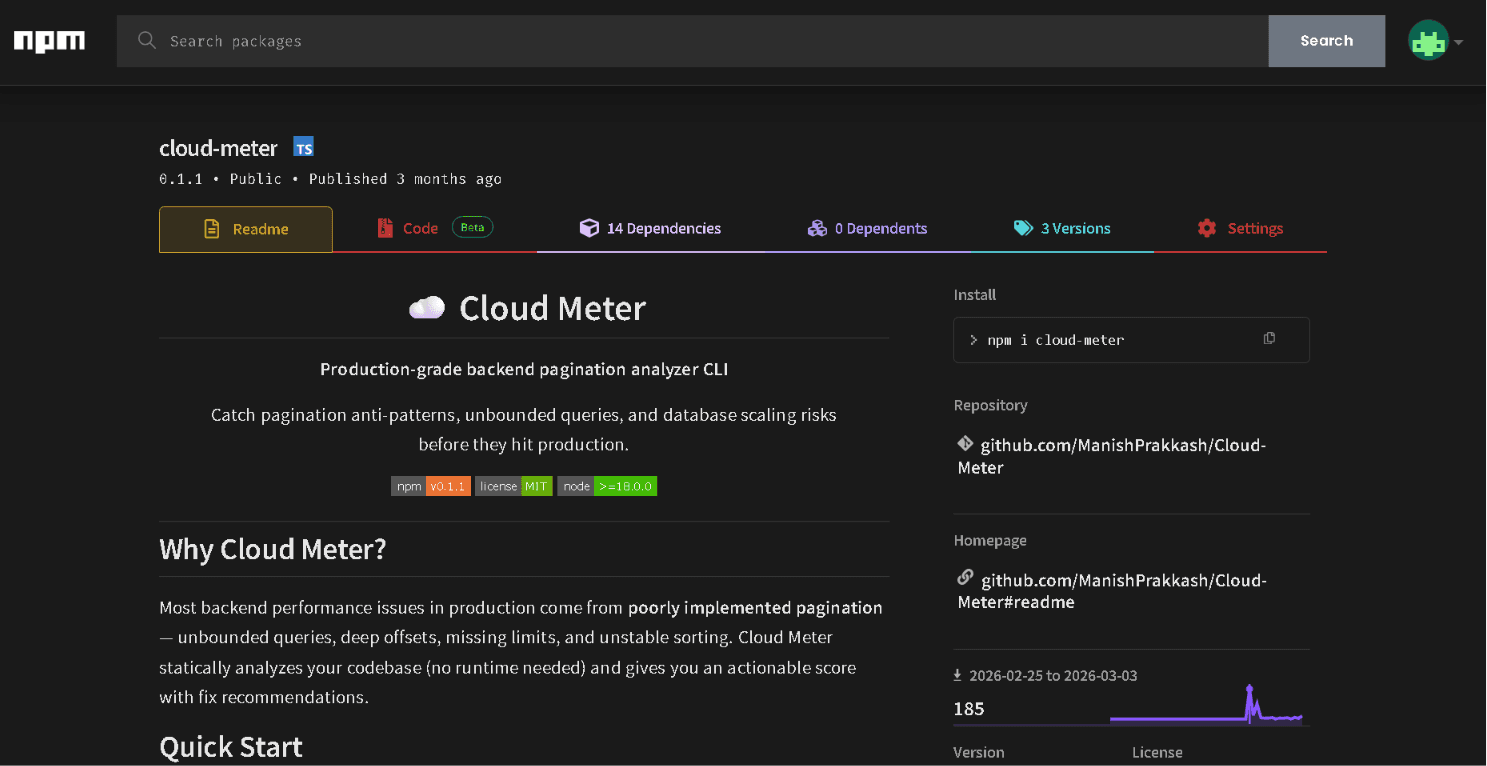Click the npm v0.1.1 badge
The width and height of the screenshot is (1487, 766).
point(431,486)
